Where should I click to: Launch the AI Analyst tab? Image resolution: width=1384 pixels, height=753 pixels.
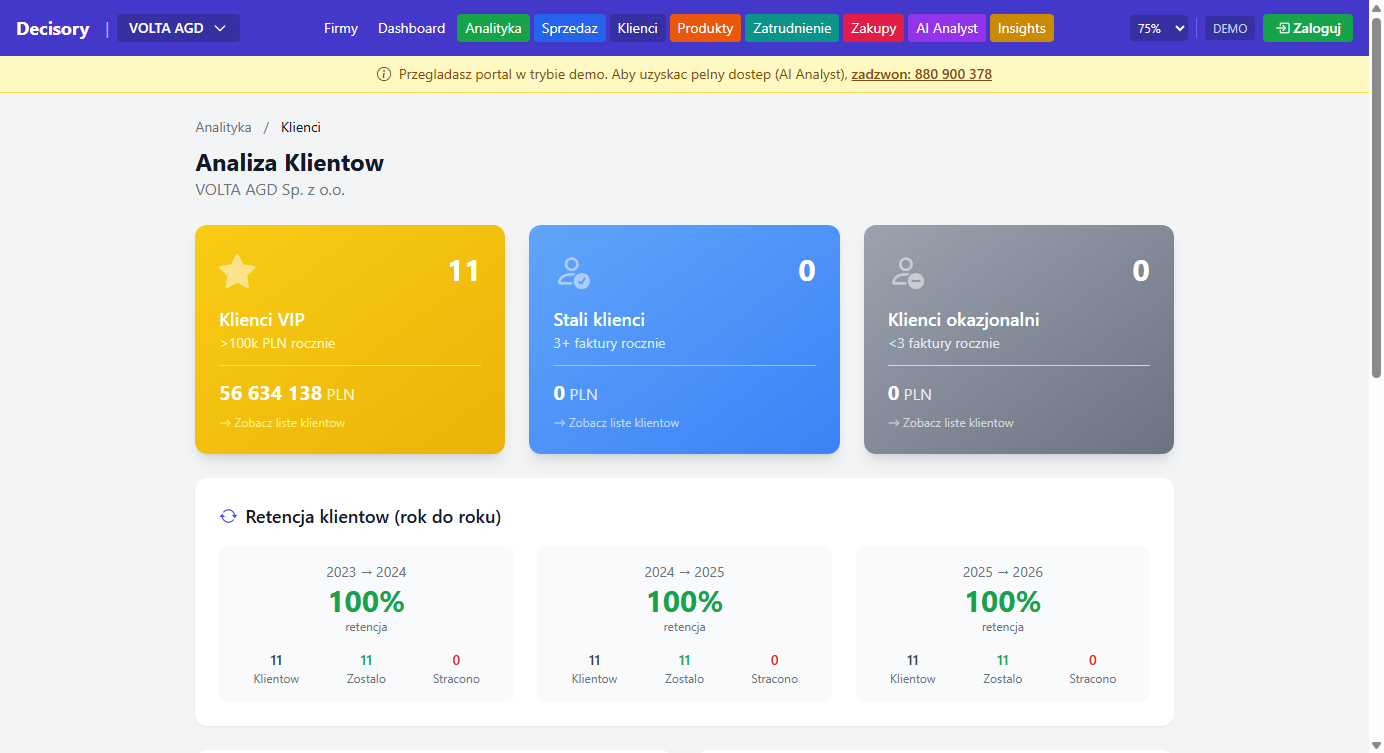pyautogui.click(x=947, y=28)
